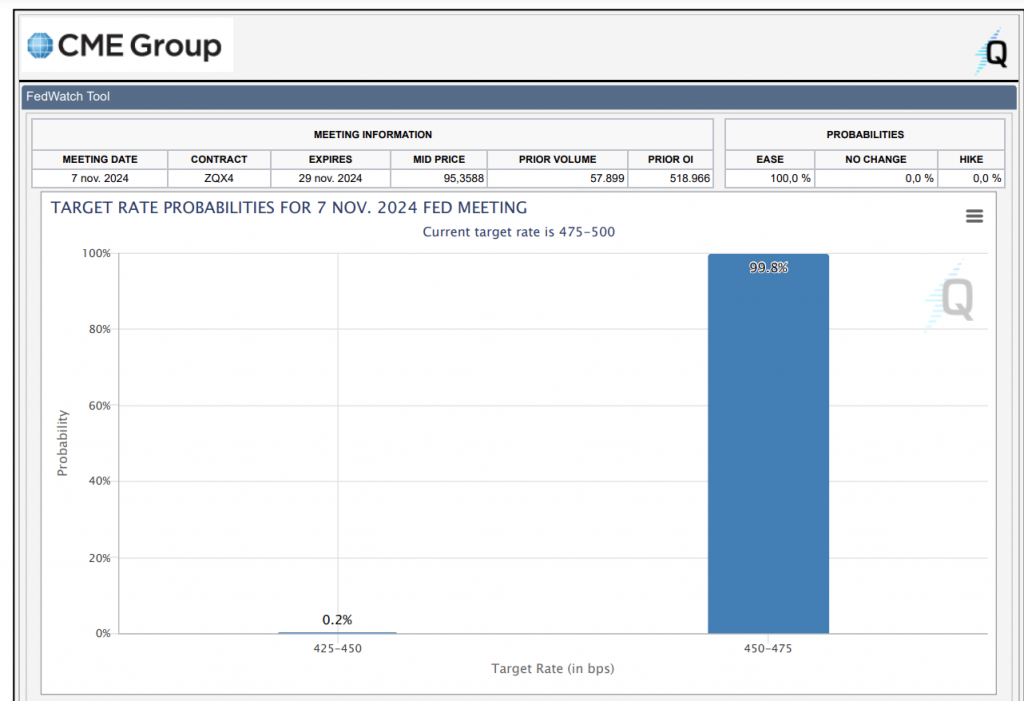Click the chart title for 7 Nov. 2024 meeting
Viewport: 1024px width, 701px height.
(x=289, y=208)
